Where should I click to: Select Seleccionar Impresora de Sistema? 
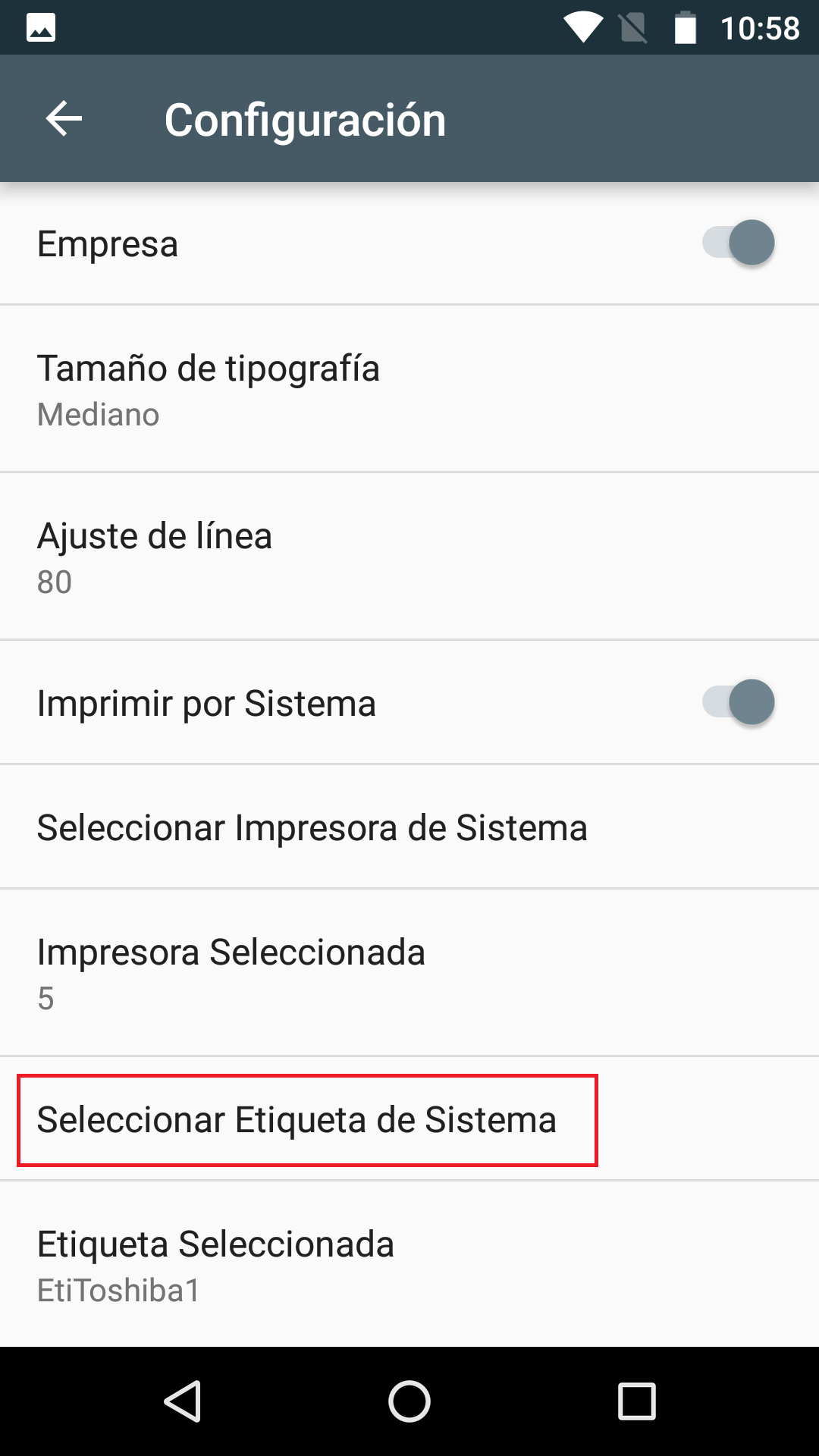coord(312,827)
